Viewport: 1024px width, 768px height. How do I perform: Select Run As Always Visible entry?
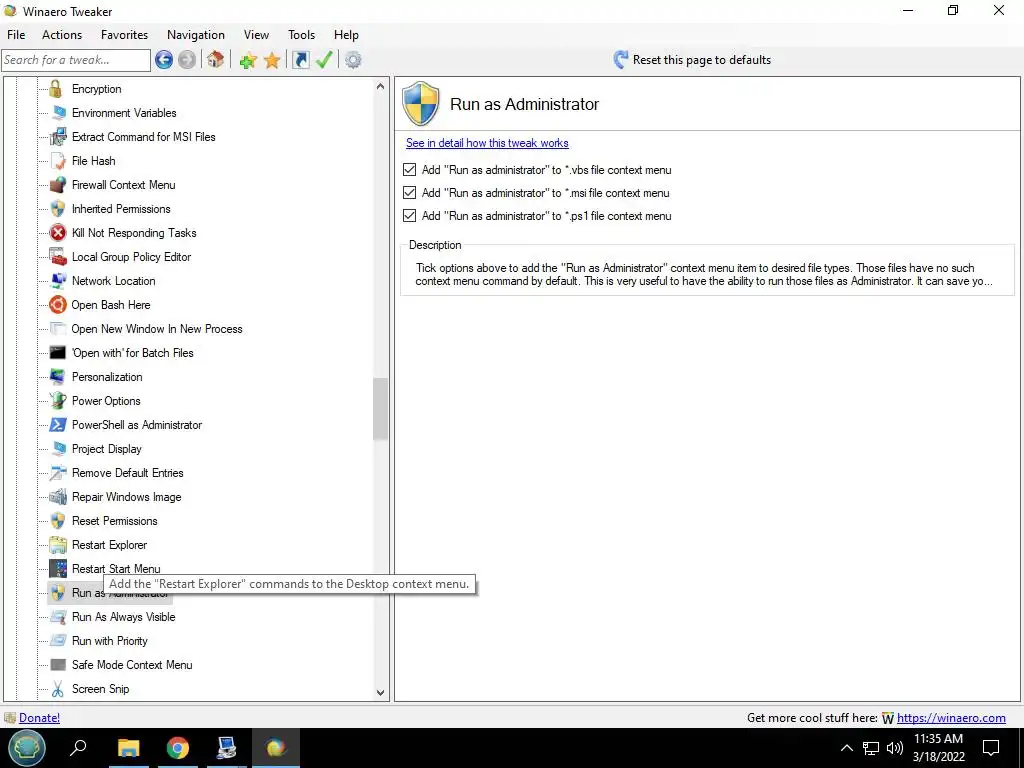(123, 617)
